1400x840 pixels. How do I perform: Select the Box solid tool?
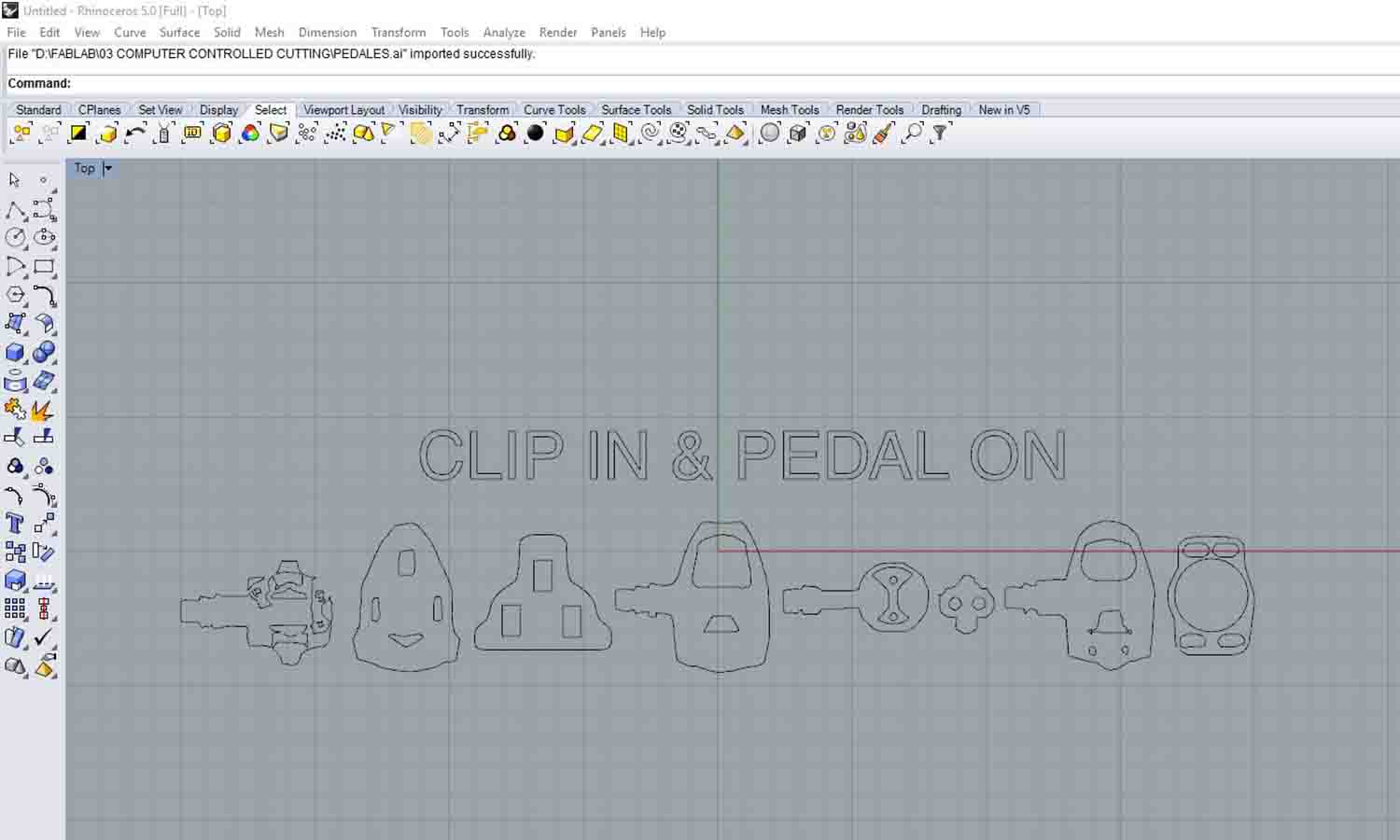(x=15, y=353)
